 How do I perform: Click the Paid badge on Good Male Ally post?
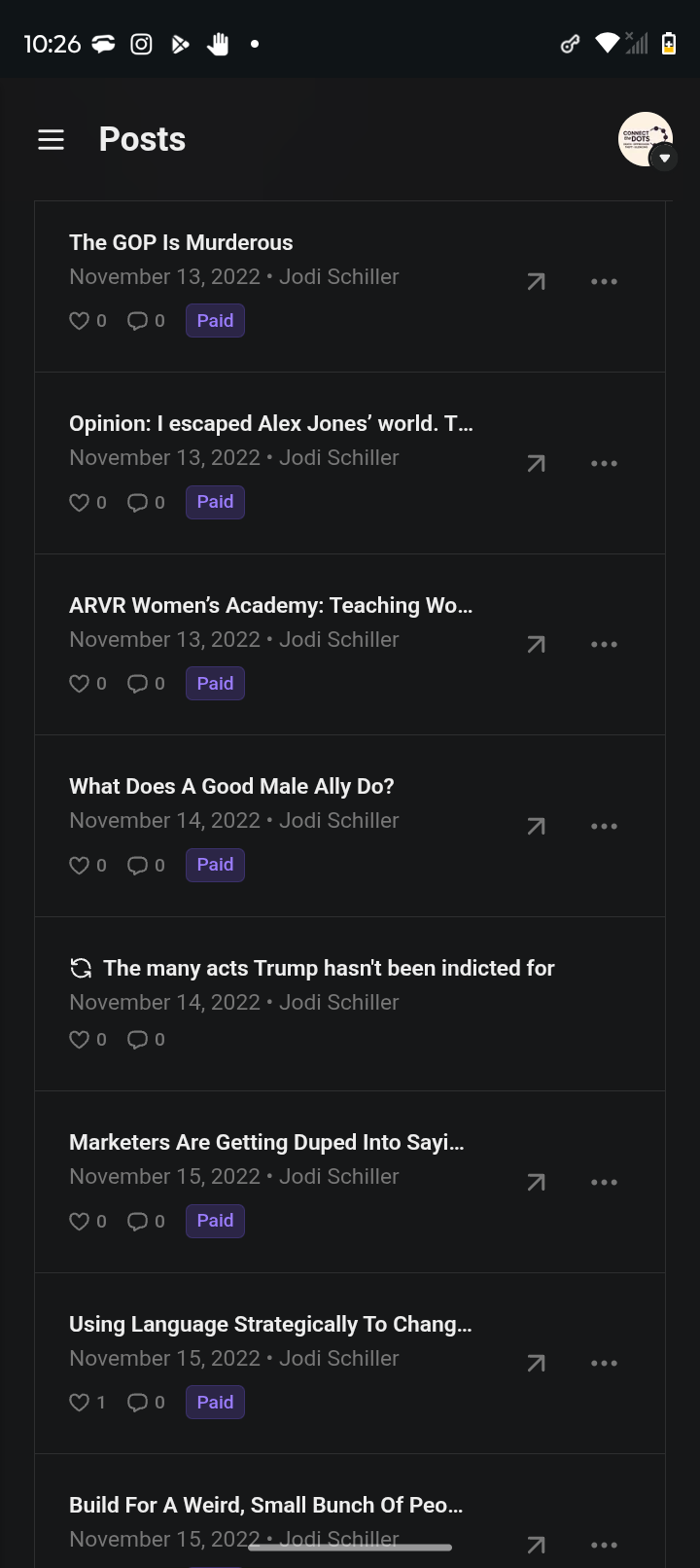[x=215, y=865]
